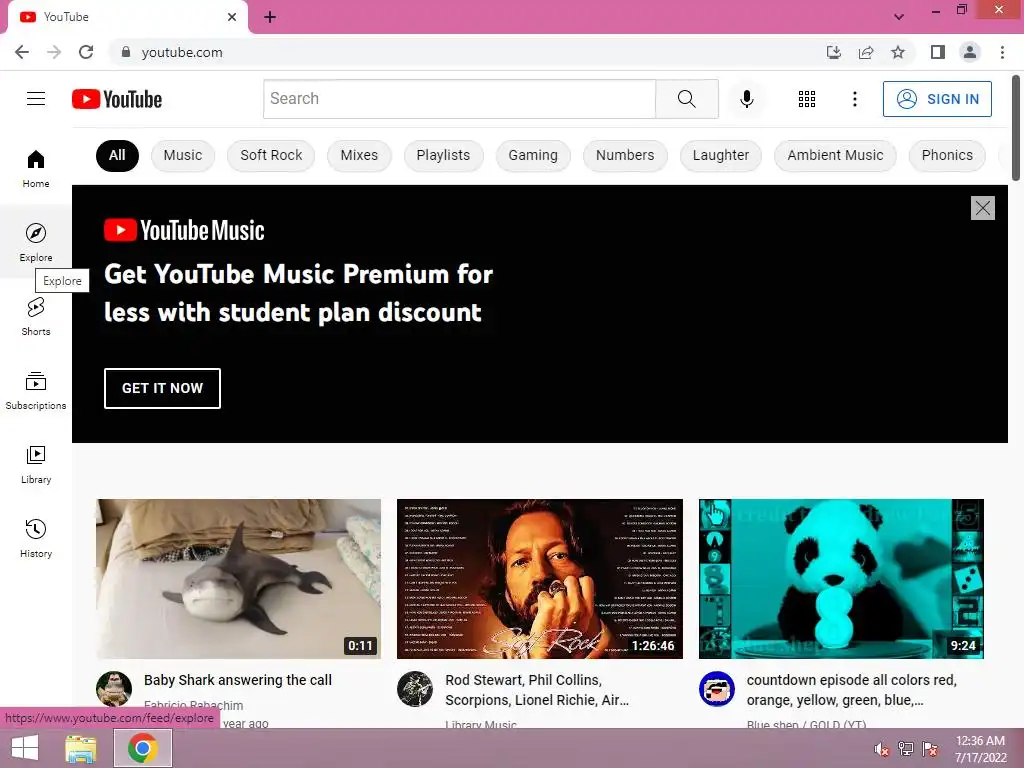This screenshot has width=1024, height=768.
Task: Select the Laughter filter chip
Action: 721,155
